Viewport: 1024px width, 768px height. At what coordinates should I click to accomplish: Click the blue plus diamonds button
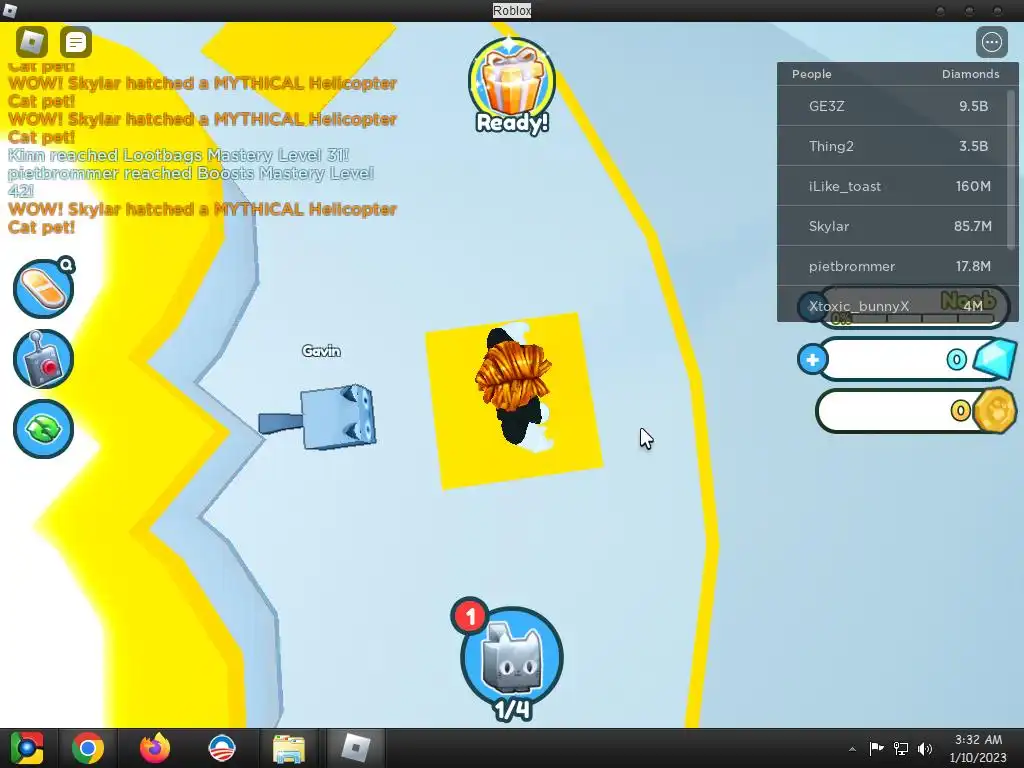coord(812,359)
